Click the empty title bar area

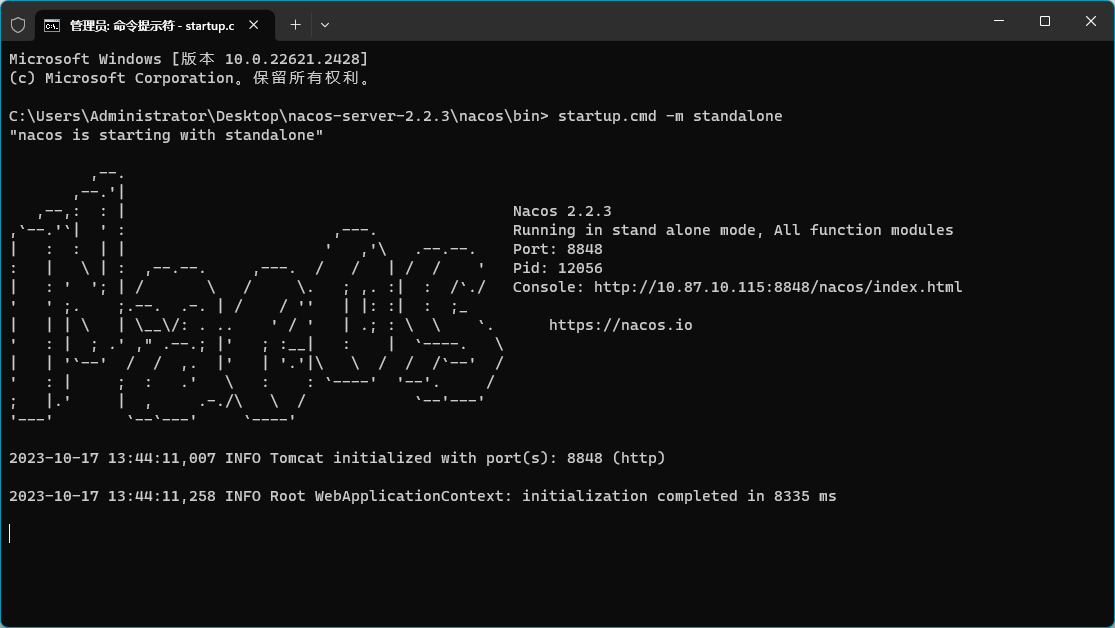pos(650,21)
